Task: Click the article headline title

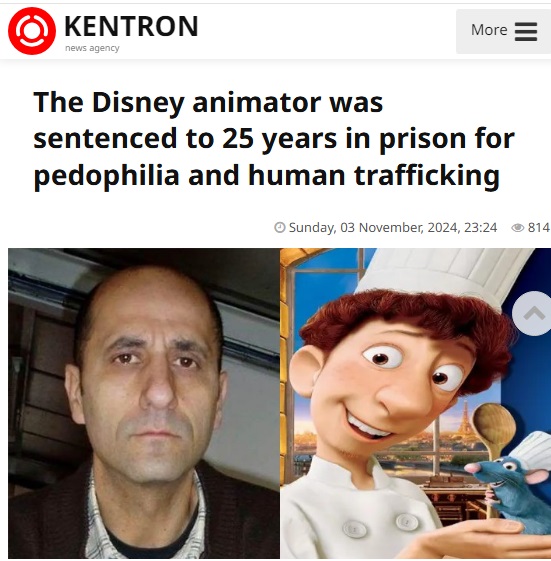Action: 274,139
